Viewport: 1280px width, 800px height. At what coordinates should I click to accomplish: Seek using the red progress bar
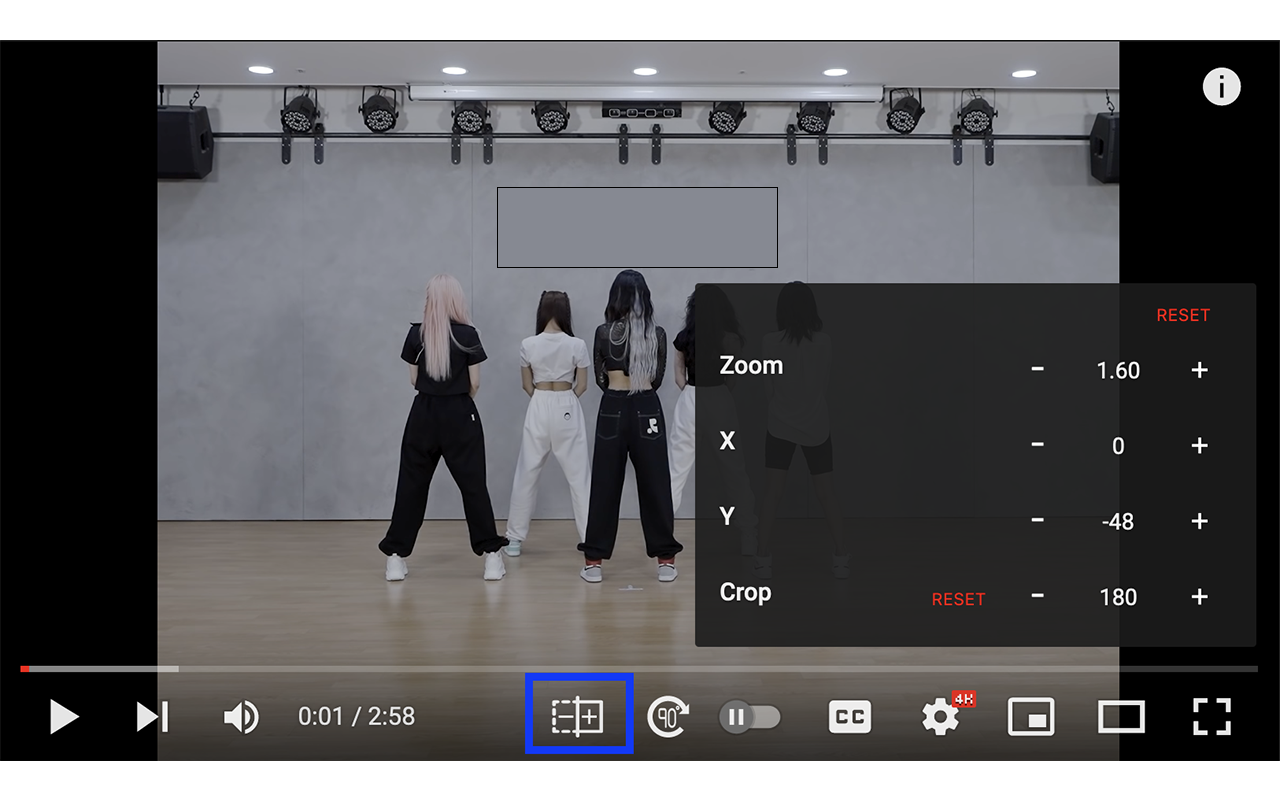click(400, 668)
